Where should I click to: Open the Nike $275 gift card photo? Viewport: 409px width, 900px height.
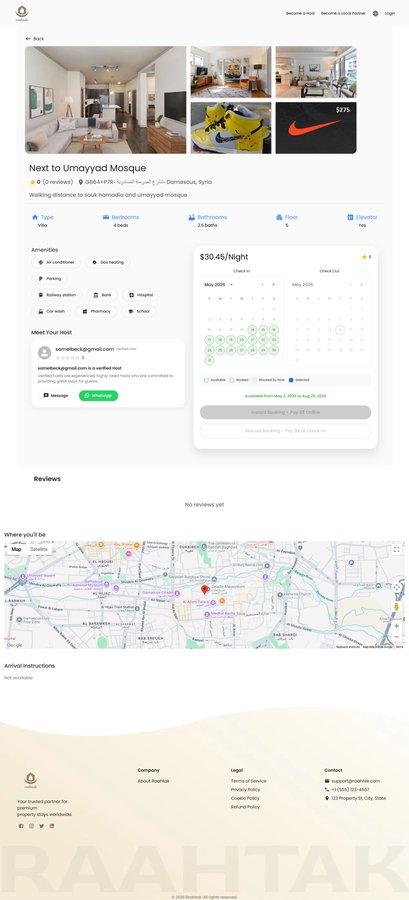(x=316, y=127)
